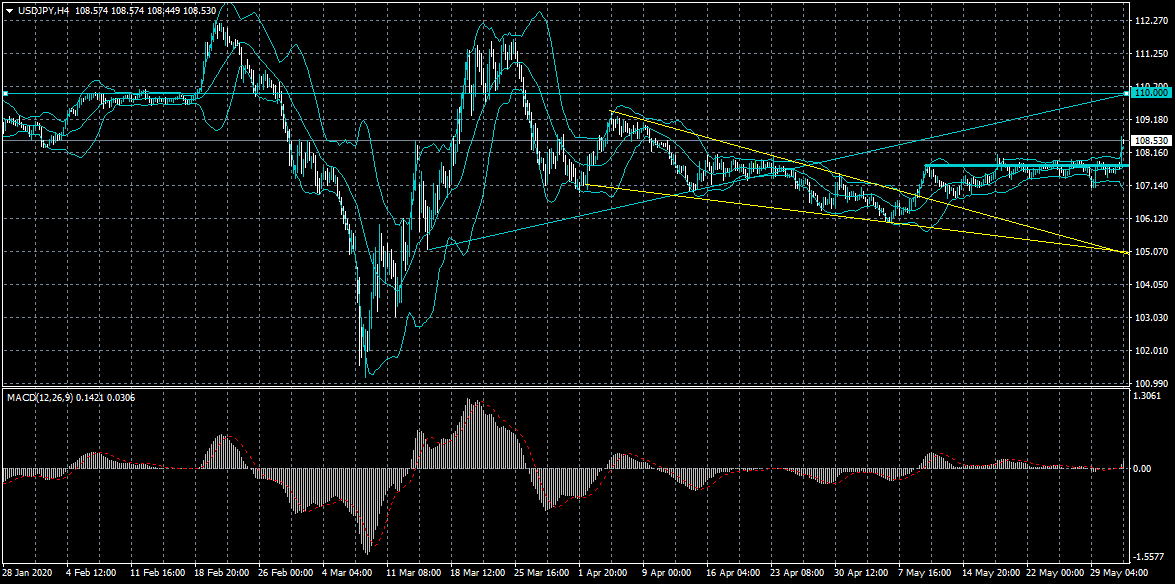This screenshot has width=1175, height=584.
Task: Select the USDJPY,H4 chart title text
Action: point(42,8)
